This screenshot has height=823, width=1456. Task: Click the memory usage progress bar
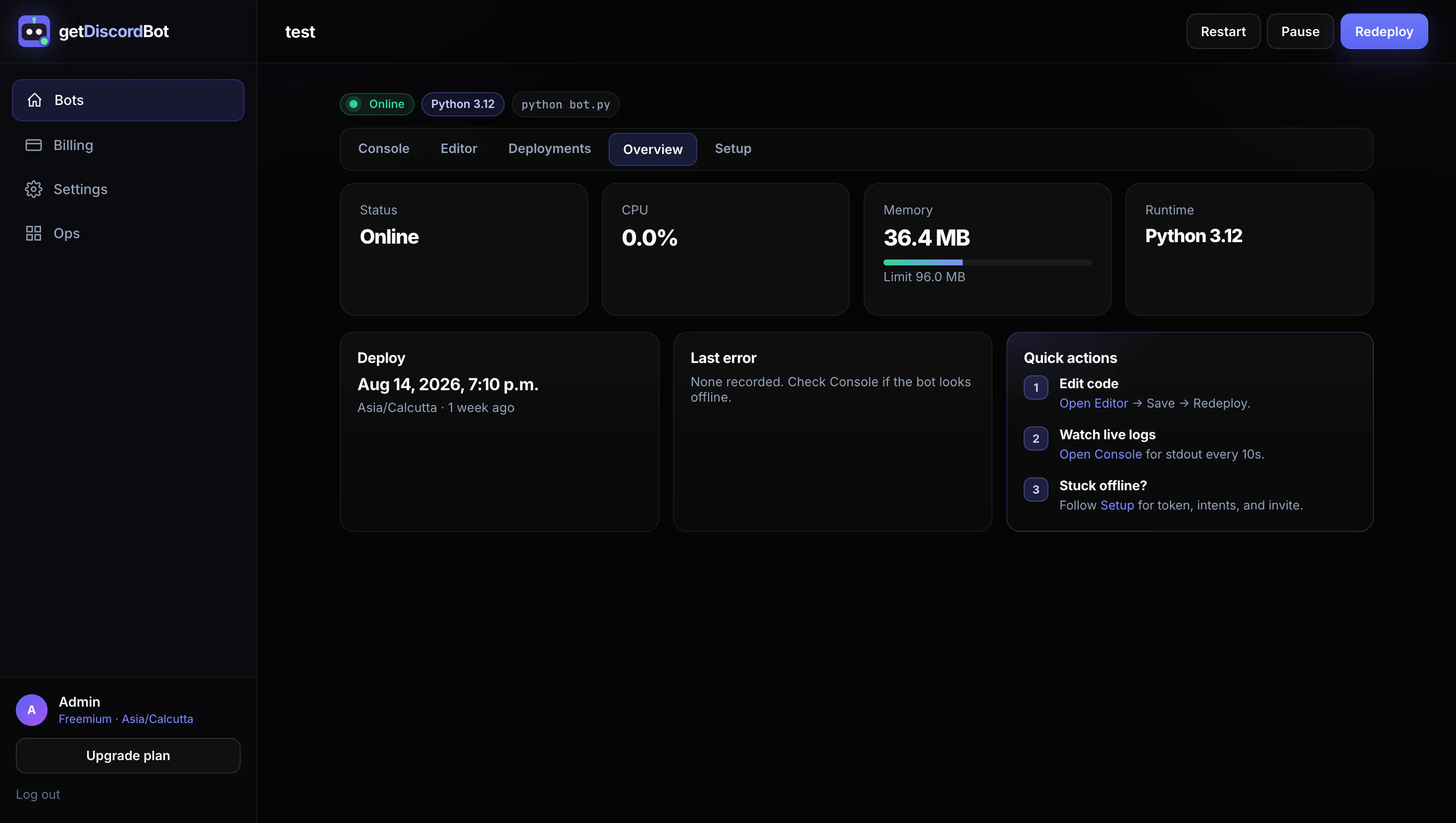click(988, 262)
